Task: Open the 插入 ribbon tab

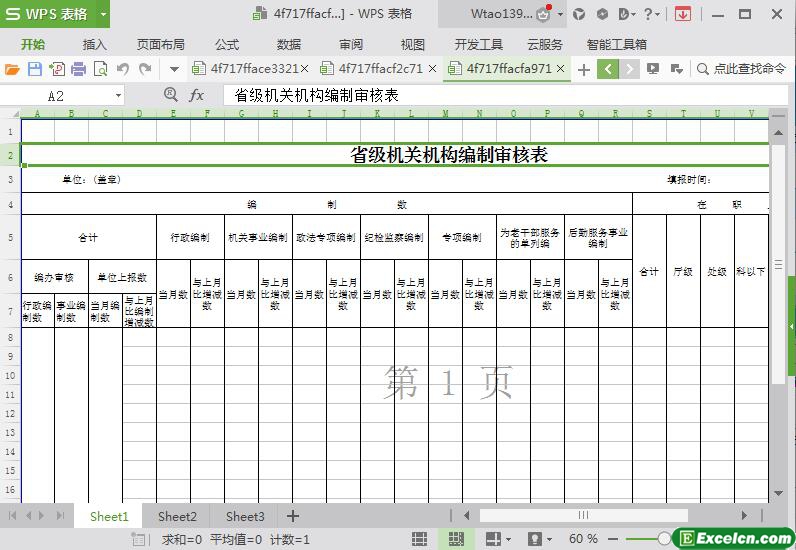Action: pos(95,45)
